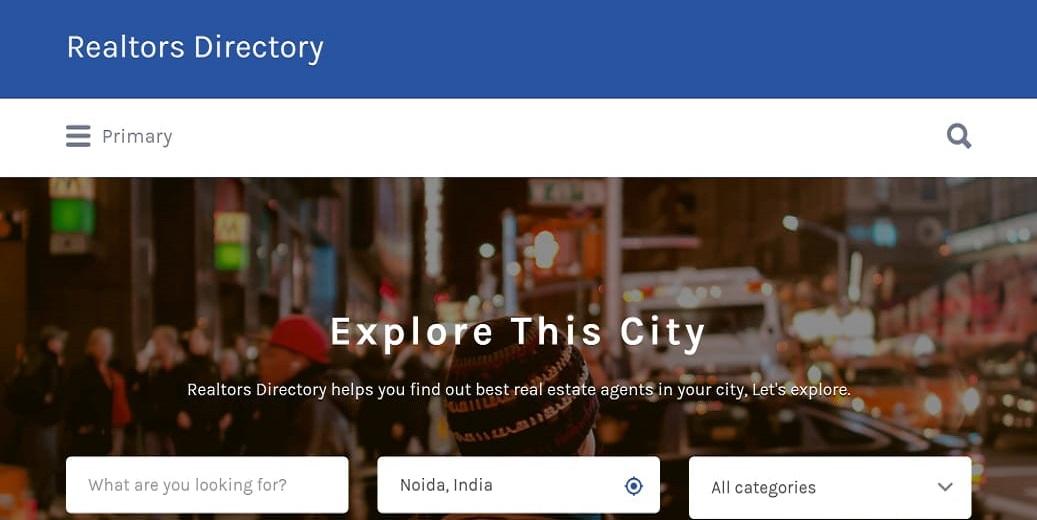Open the hamburger menu icon
The image size is (1037, 520).
(78, 136)
